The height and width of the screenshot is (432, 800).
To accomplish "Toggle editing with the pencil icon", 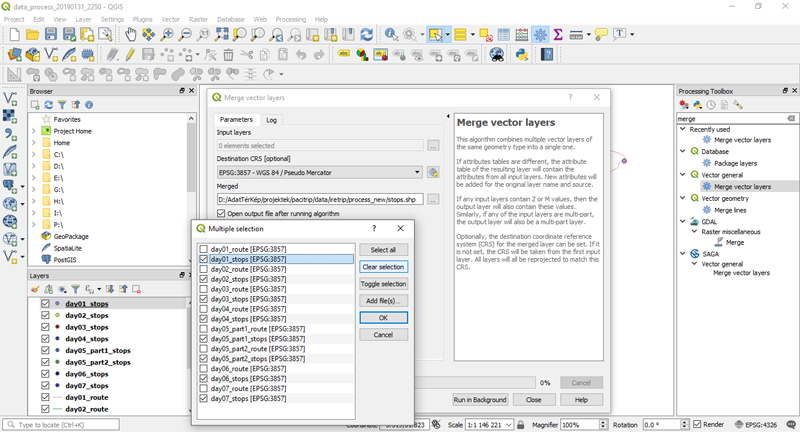I will point(130,54).
